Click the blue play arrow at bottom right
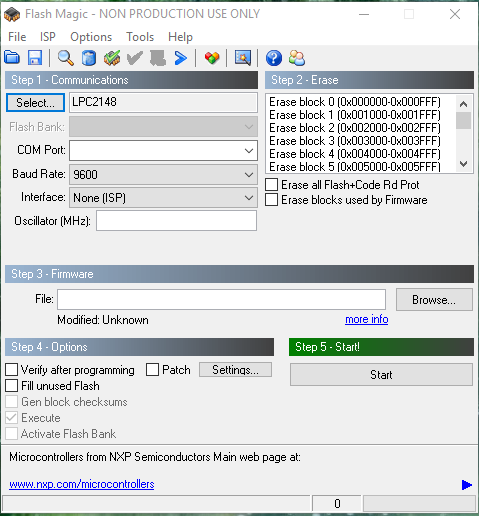Viewport: 479px width, 516px height. click(x=467, y=485)
